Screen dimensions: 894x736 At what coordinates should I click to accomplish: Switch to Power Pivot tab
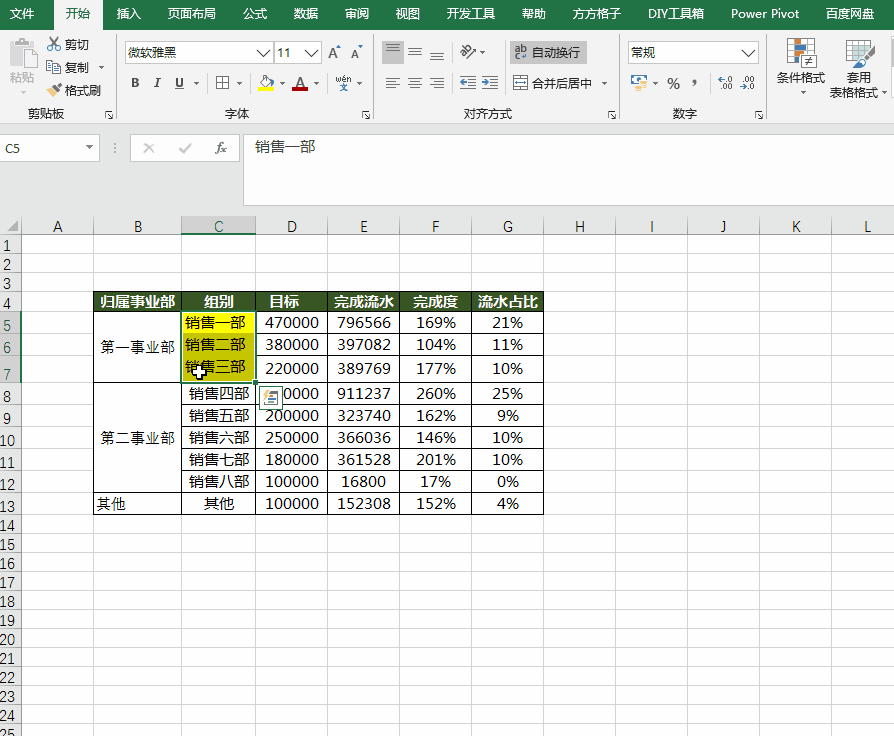pyautogui.click(x=765, y=14)
